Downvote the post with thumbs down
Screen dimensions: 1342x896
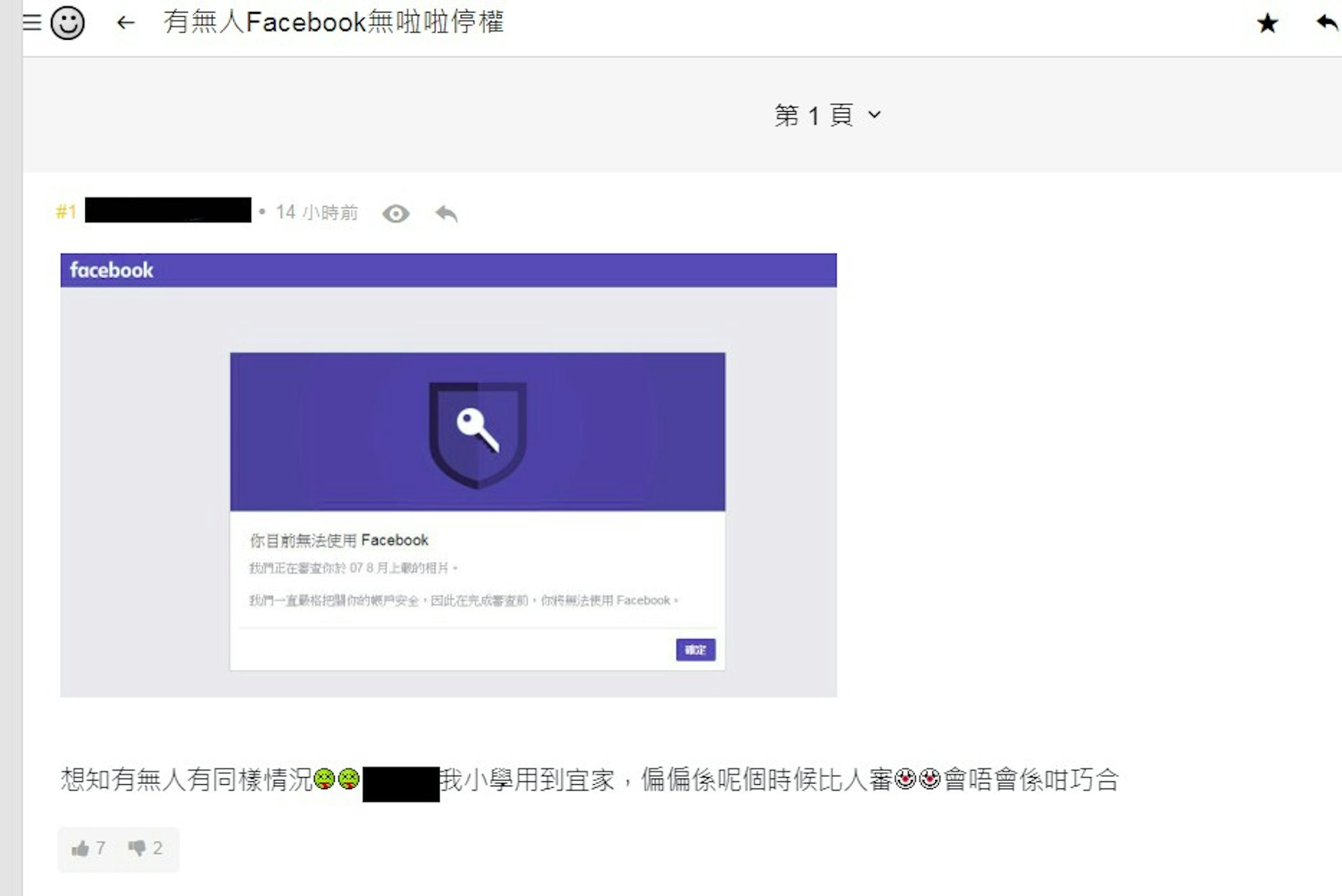click(137, 848)
